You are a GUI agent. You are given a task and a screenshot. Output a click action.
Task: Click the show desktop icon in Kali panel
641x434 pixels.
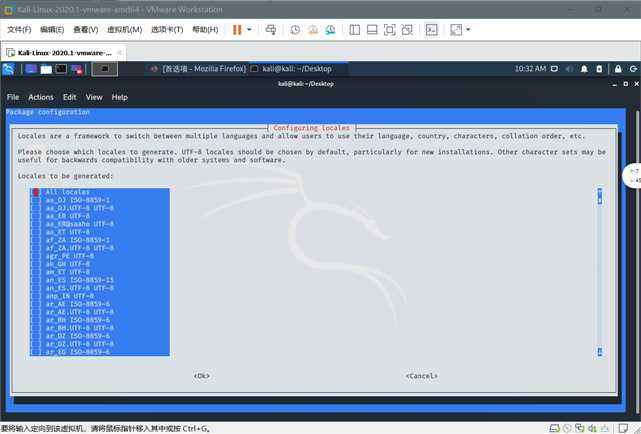tap(31, 69)
